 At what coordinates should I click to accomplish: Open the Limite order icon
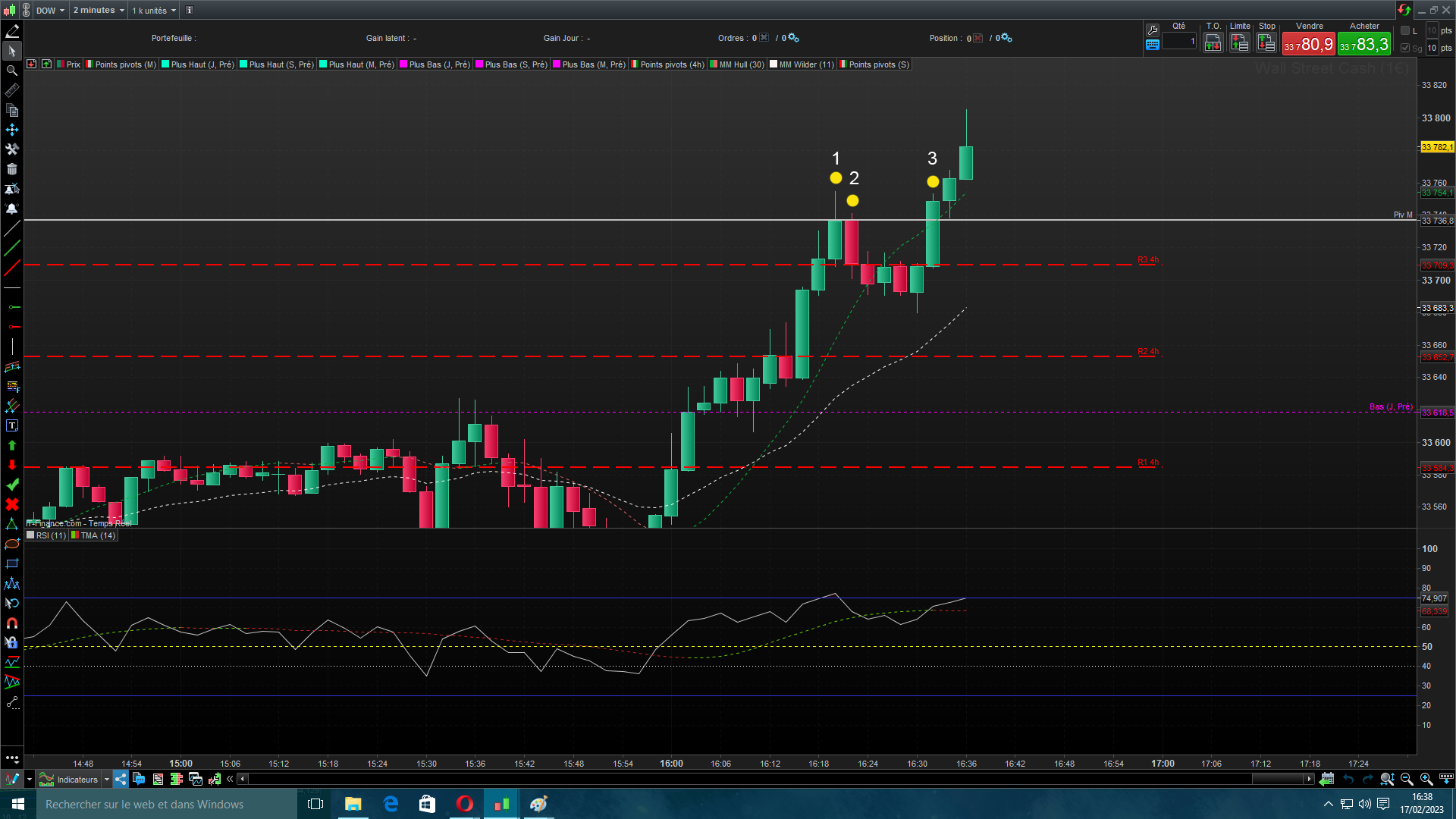(x=1240, y=43)
